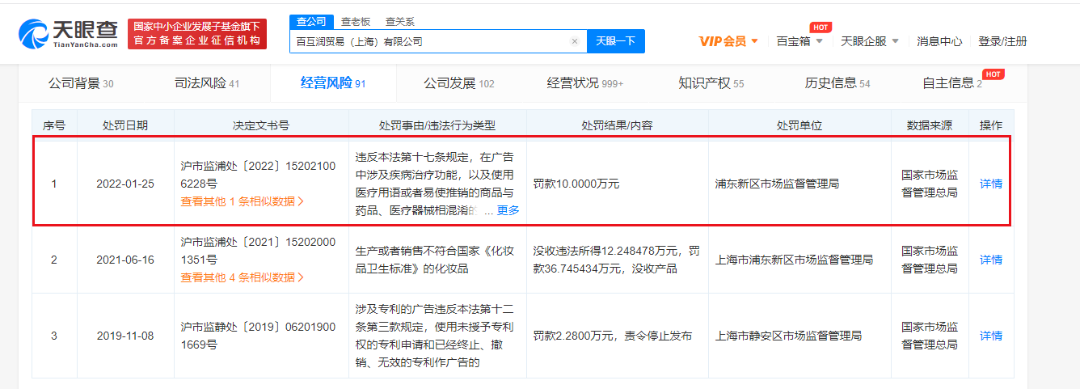Open 详情 for the 2019-11-08 penalty
The height and width of the screenshot is (389, 1080).
click(991, 336)
